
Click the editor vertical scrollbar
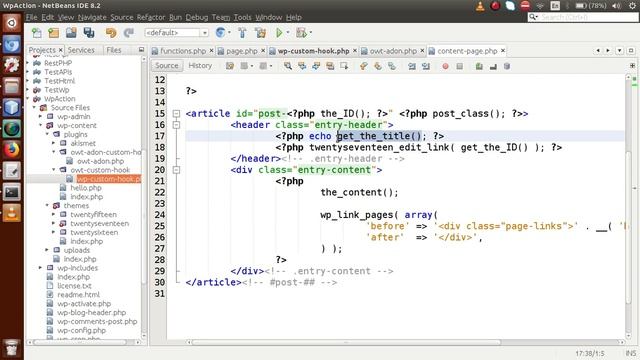629,227
